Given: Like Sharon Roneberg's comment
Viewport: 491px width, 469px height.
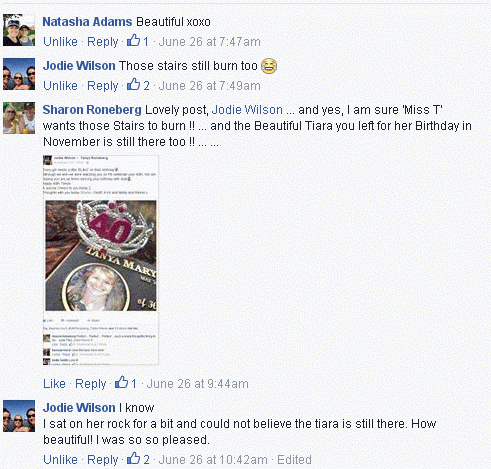Looking at the screenshot, I should click(x=54, y=384).
